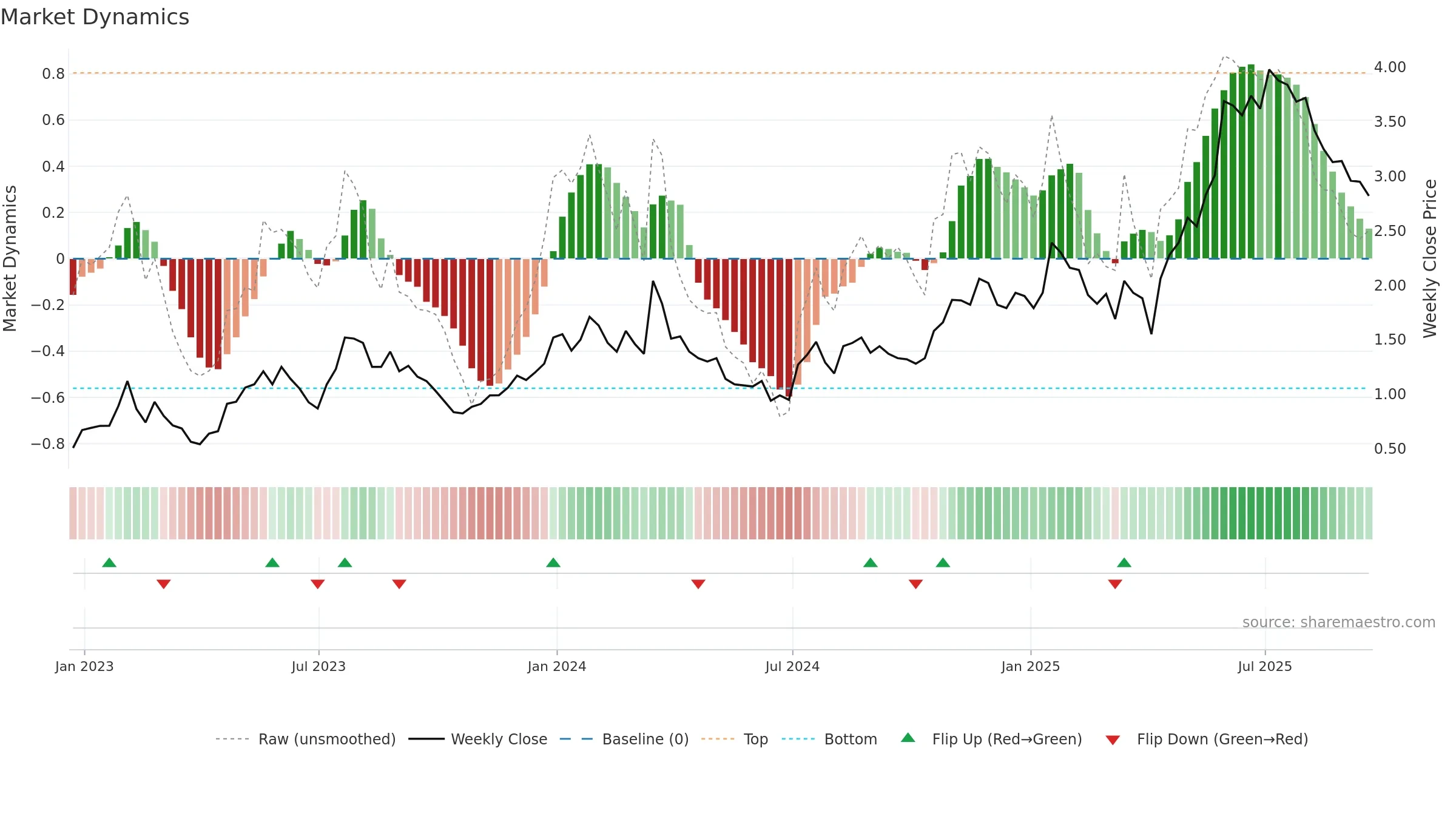Click the Jan 2024 x-axis label

557,666
